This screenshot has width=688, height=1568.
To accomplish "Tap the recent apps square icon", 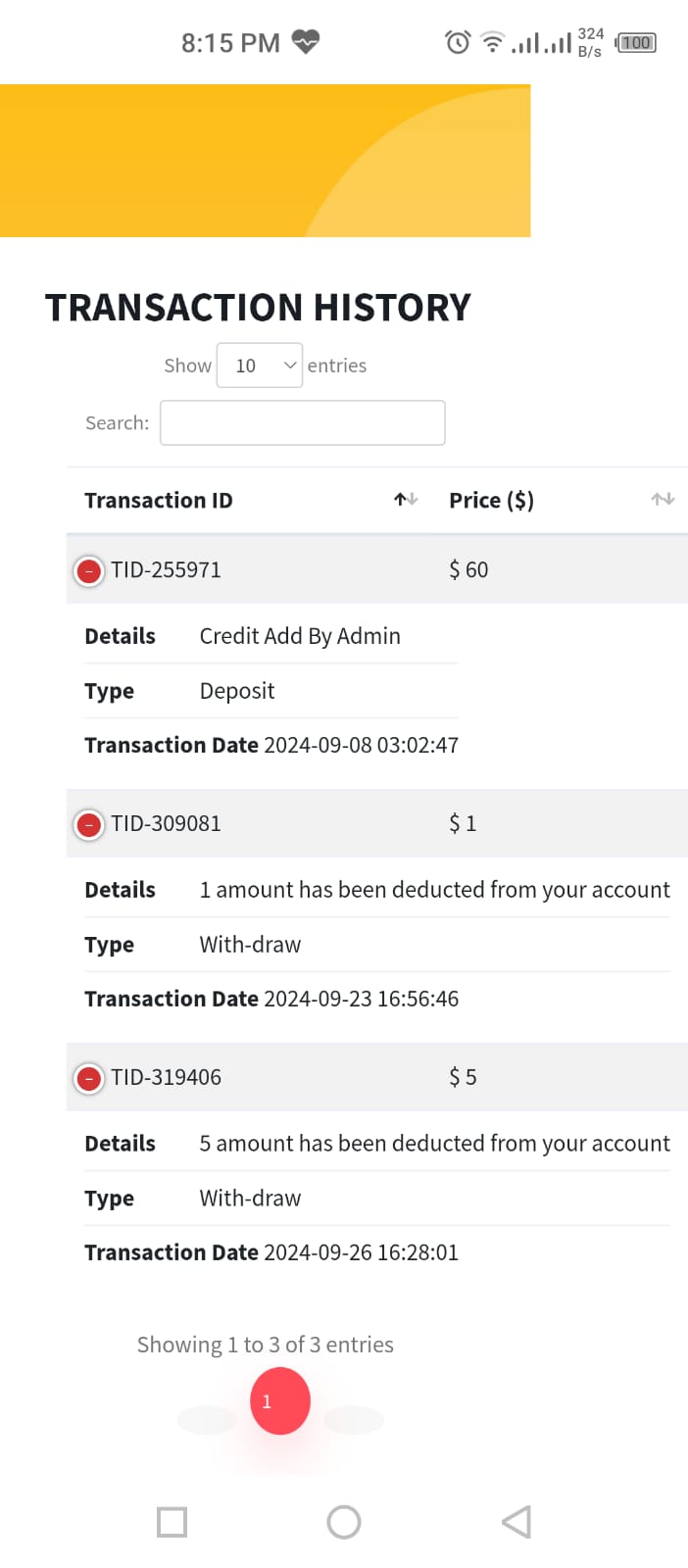I will [172, 1522].
